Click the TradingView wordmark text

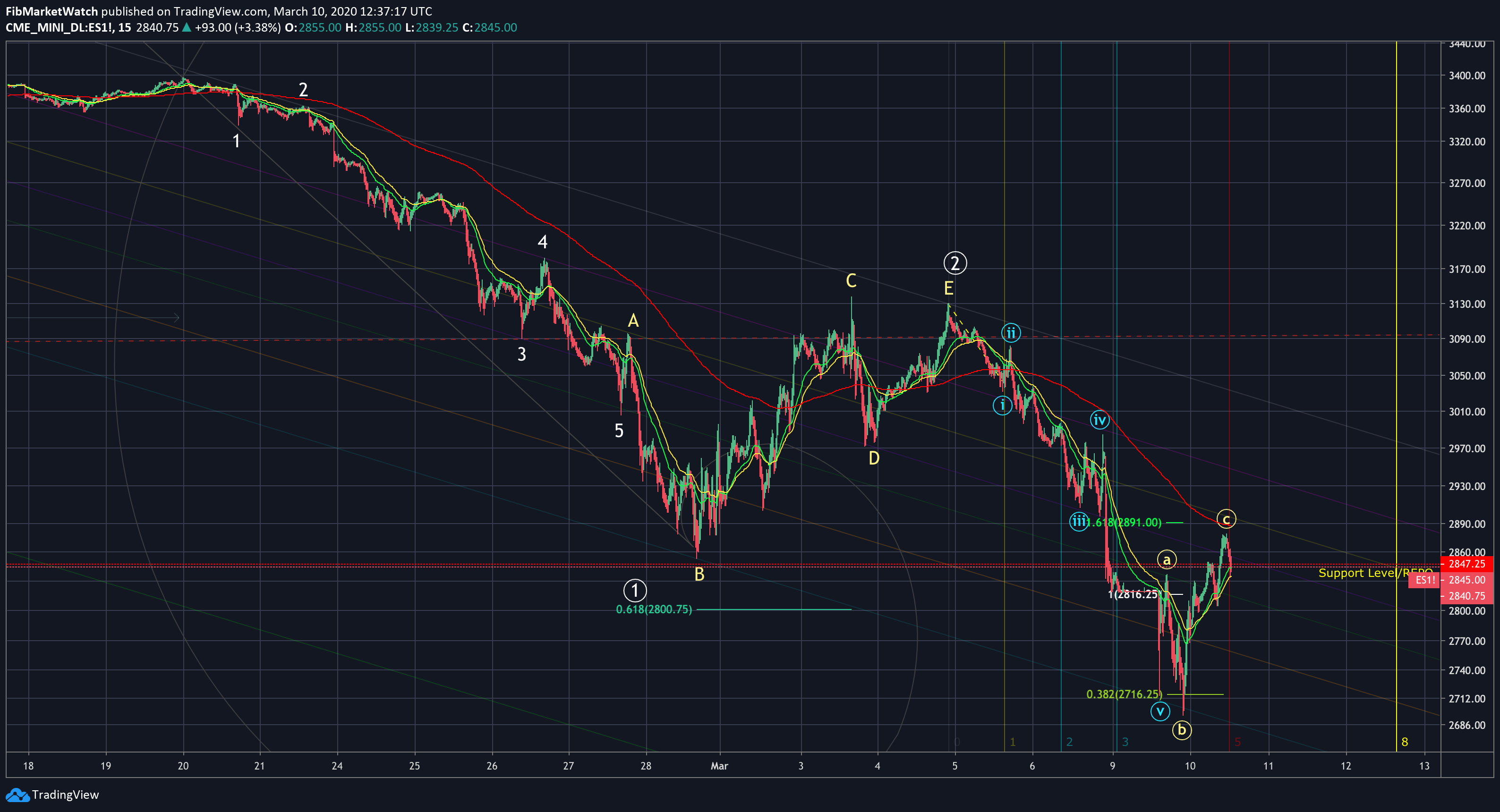pyautogui.click(x=65, y=795)
